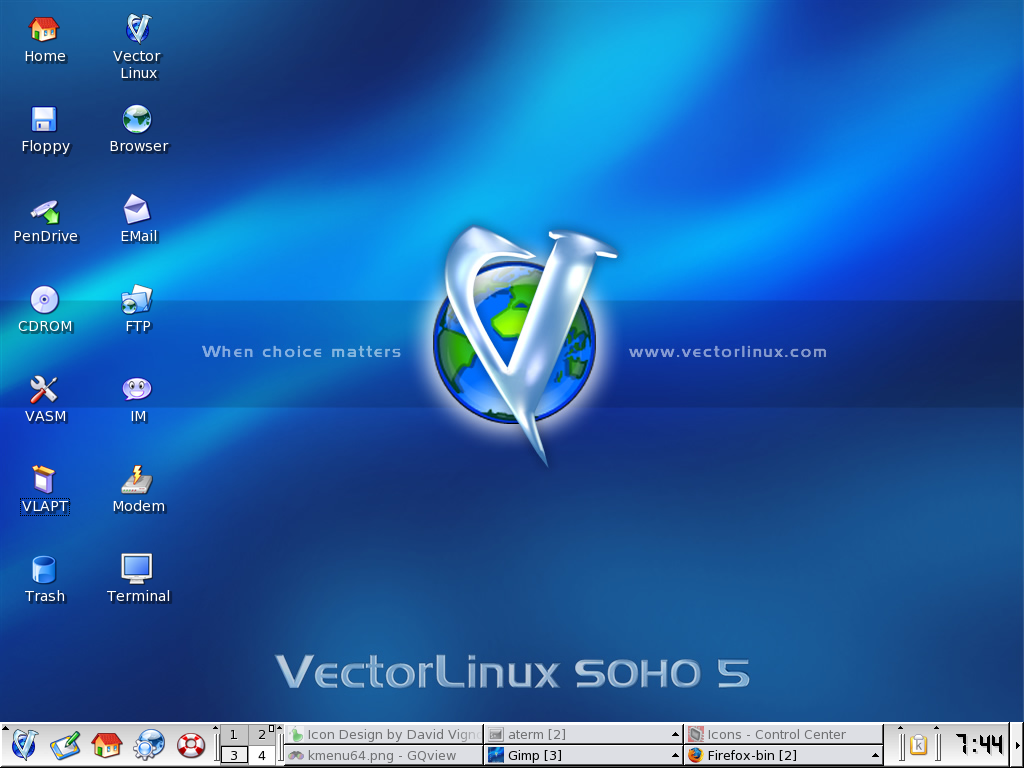Open the FTP desktop icon

[137, 300]
